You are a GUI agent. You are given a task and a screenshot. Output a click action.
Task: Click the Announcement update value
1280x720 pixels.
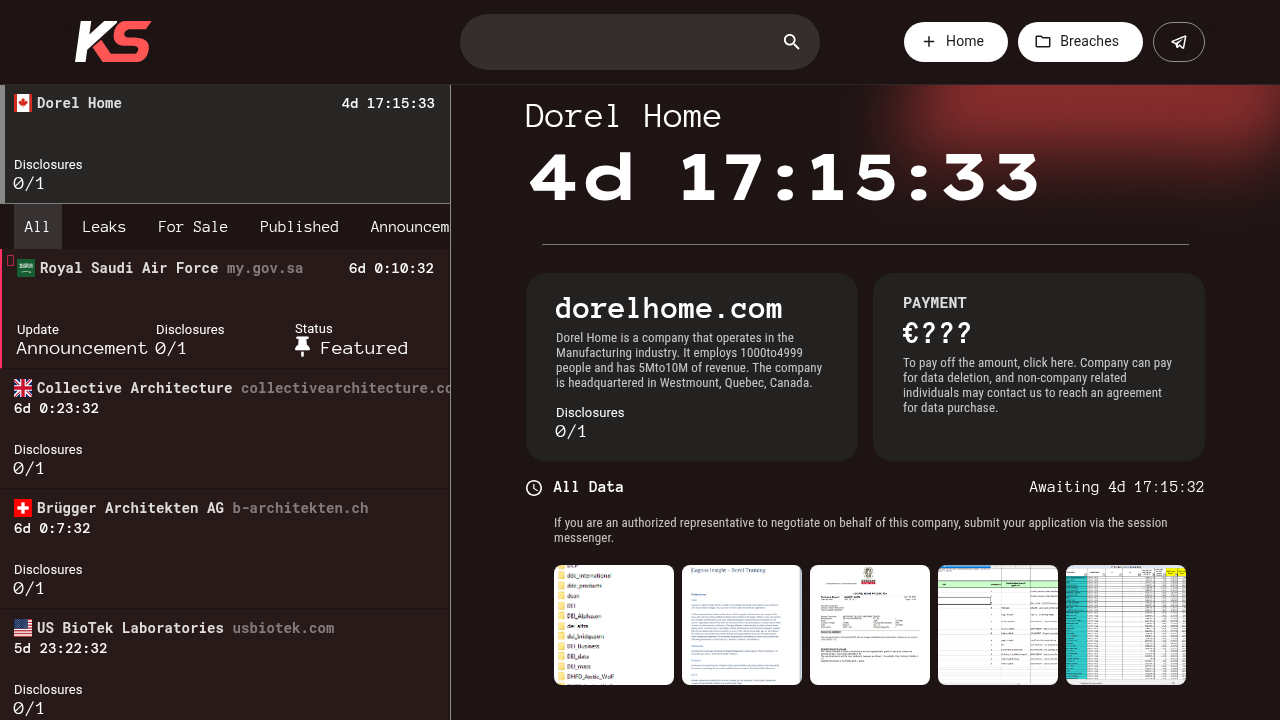pyautogui.click(x=82, y=348)
